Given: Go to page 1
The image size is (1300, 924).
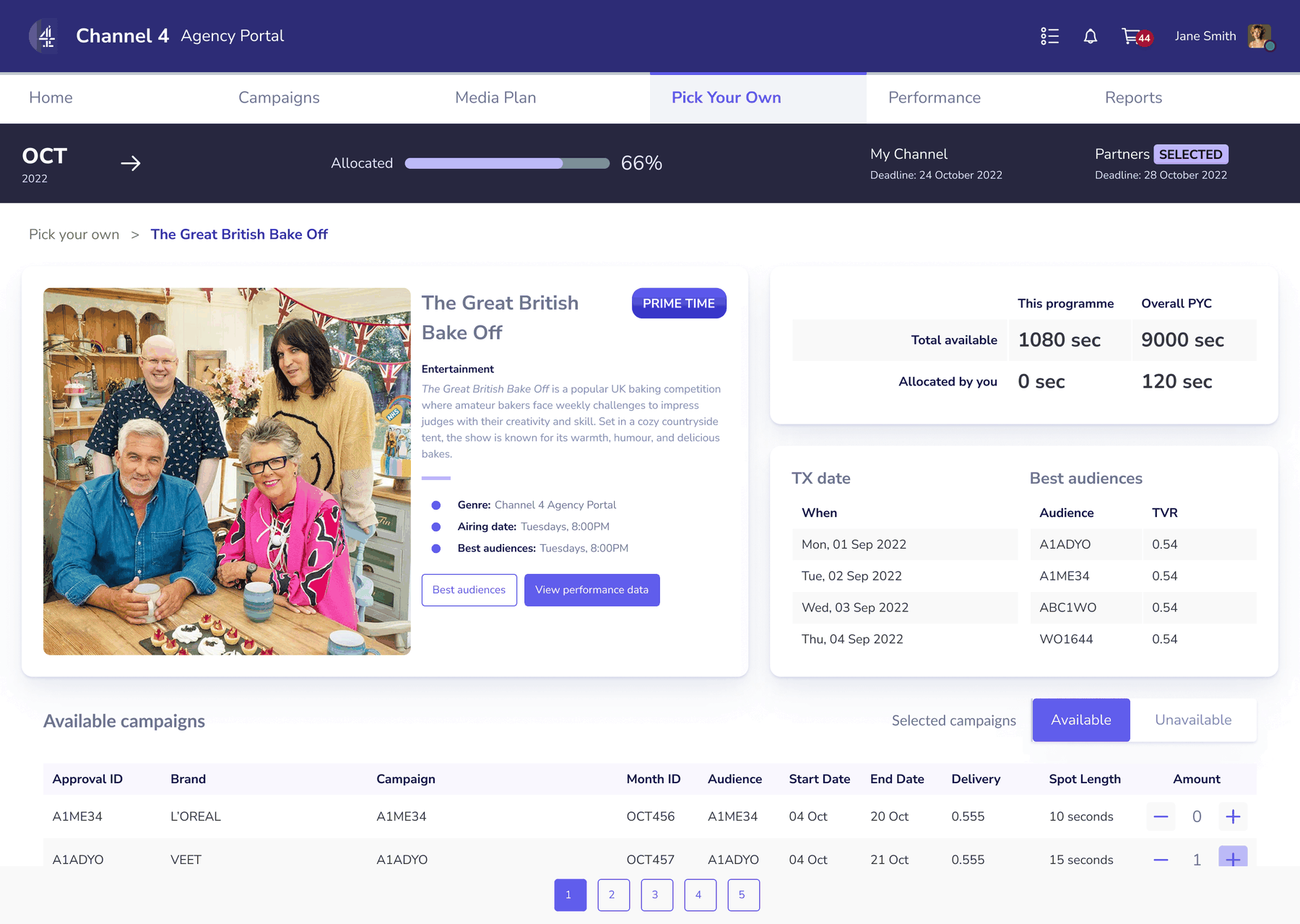Looking at the screenshot, I should (571, 895).
